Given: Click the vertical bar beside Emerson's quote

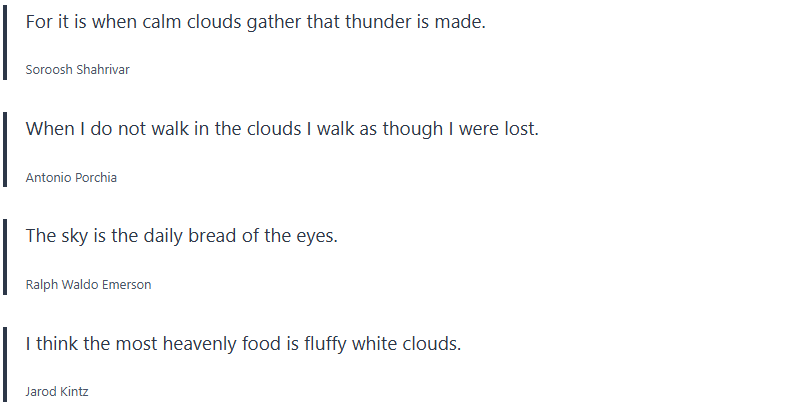Looking at the screenshot, I should point(5,258).
